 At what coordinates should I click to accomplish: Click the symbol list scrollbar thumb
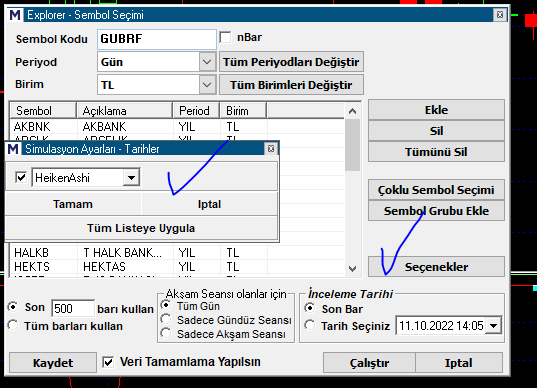[352, 145]
